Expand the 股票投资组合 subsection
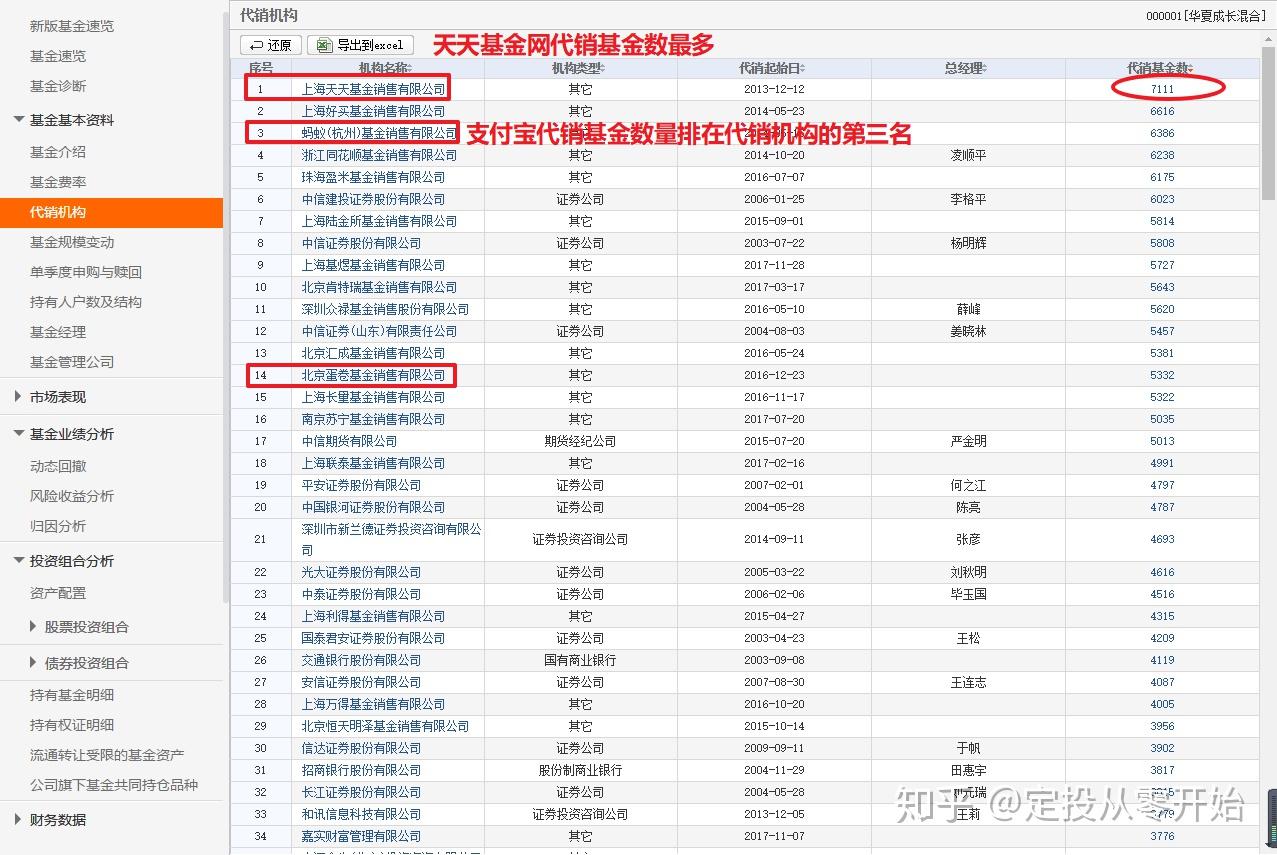 click(x=80, y=627)
